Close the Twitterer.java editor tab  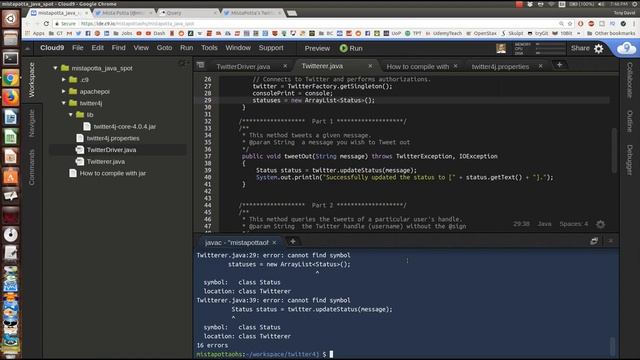tap(370, 66)
